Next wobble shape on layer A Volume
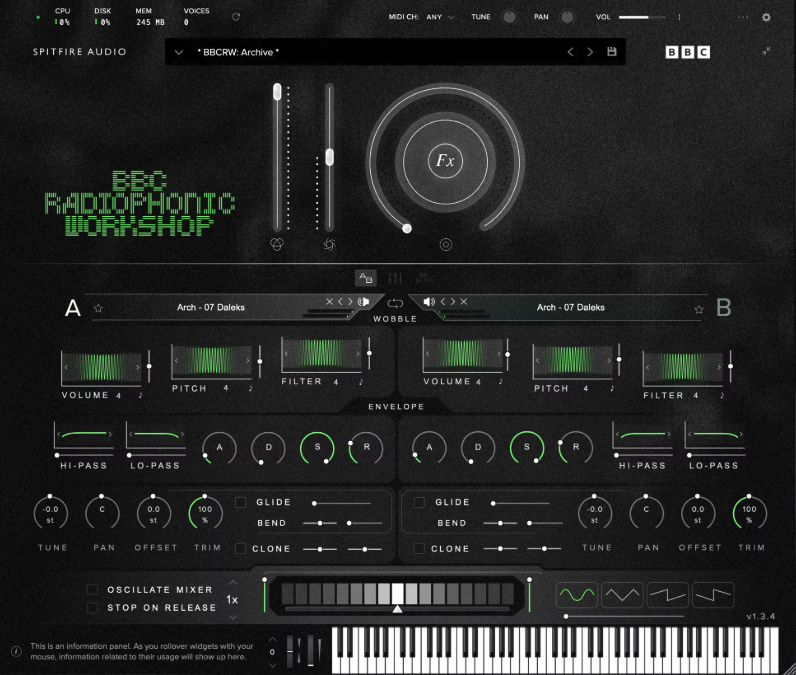796x675 pixels. pyautogui.click(x=138, y=367)
